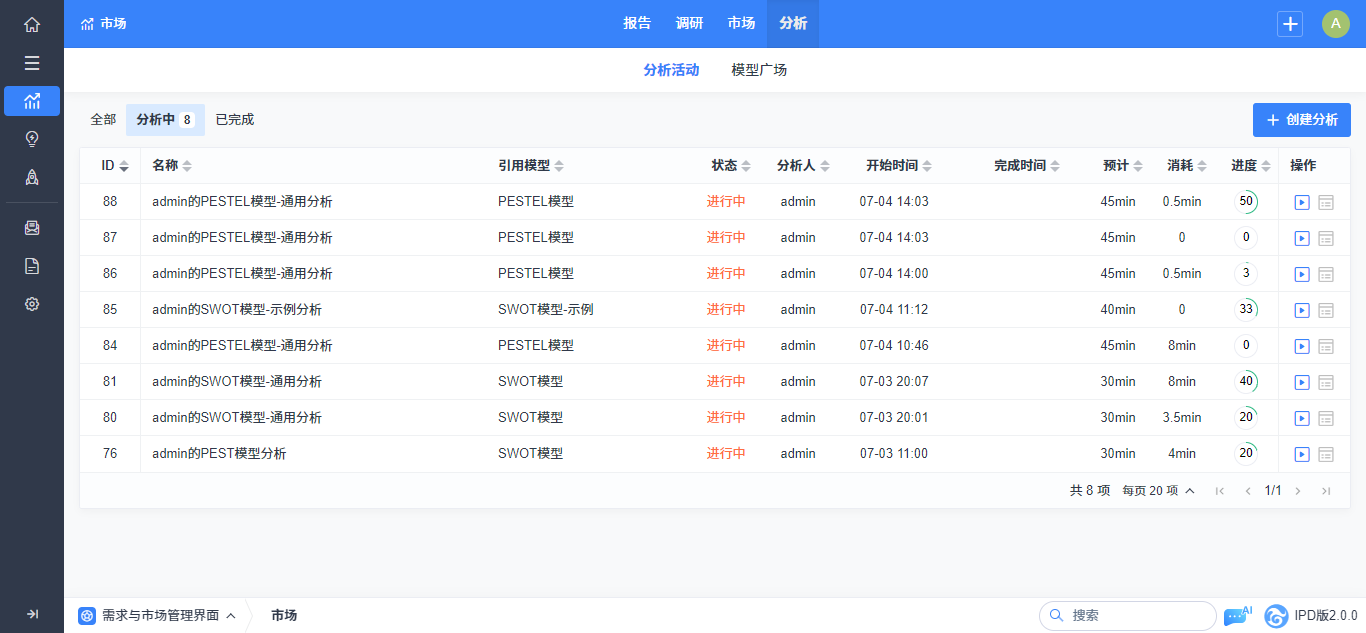
Task: Sort by 进度 column
Action: click(1249, 166)
